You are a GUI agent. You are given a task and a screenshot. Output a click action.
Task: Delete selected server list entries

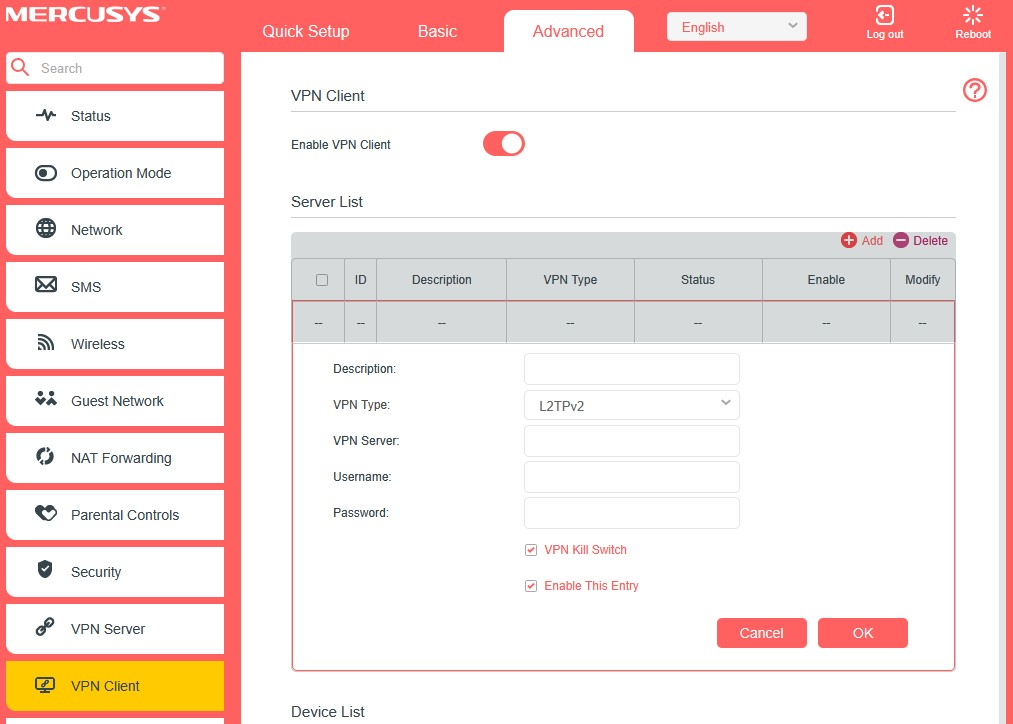[x=919, y=240]
